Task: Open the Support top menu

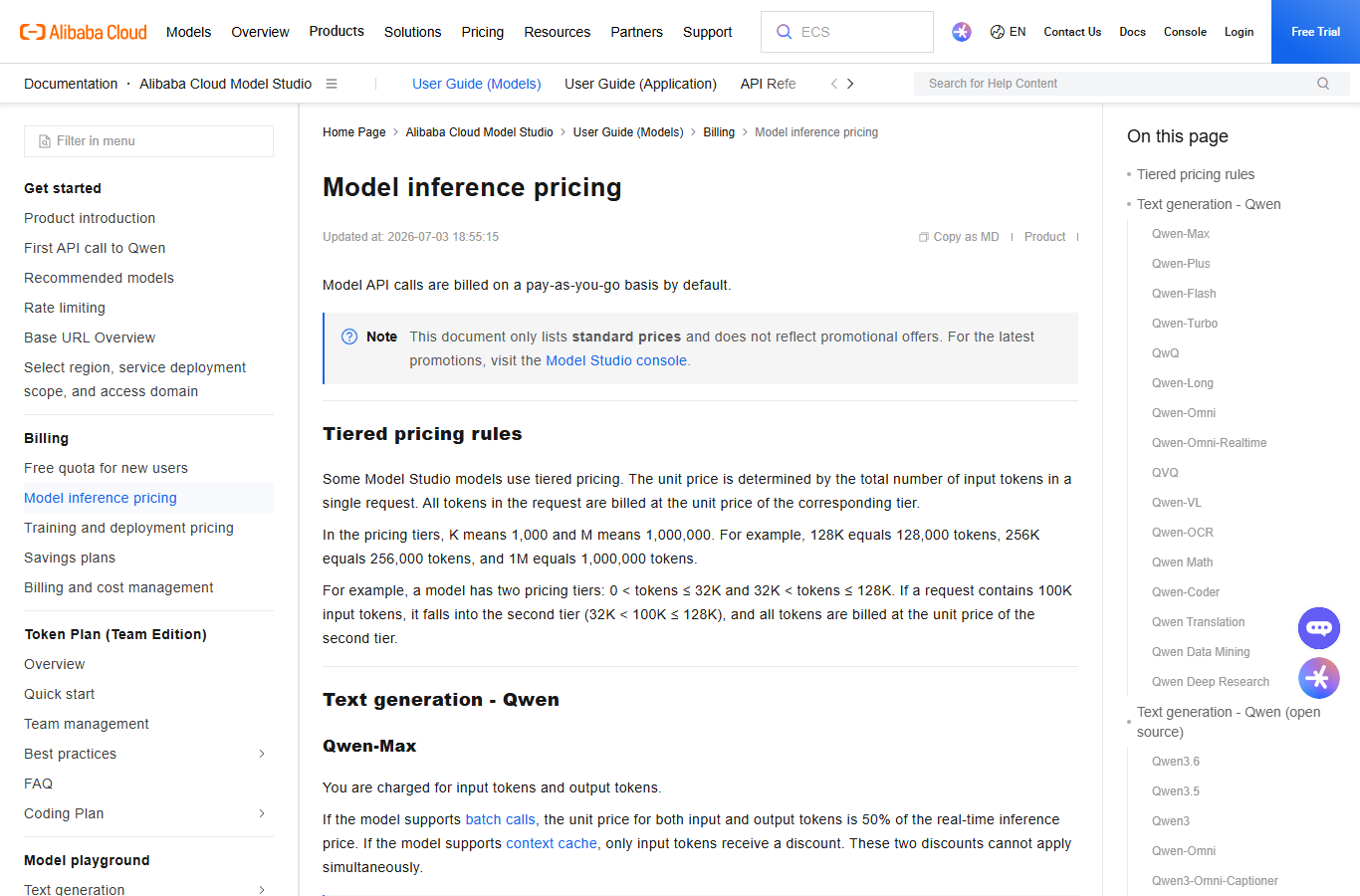Action: click(x=708, y=32)
